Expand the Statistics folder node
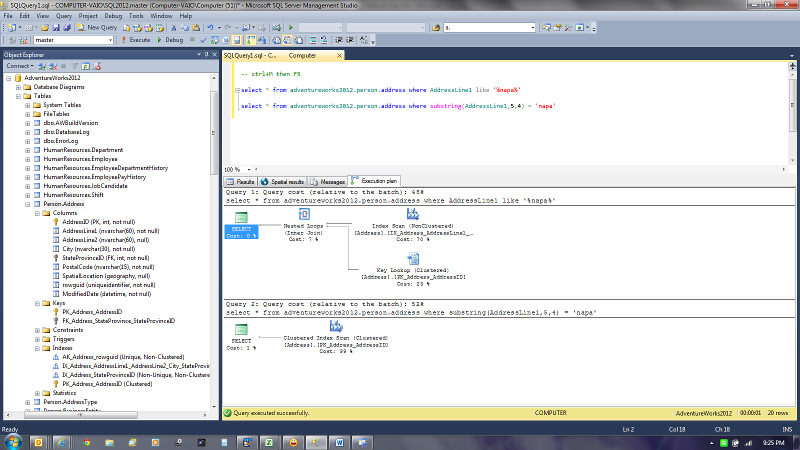 click(37, 393)
